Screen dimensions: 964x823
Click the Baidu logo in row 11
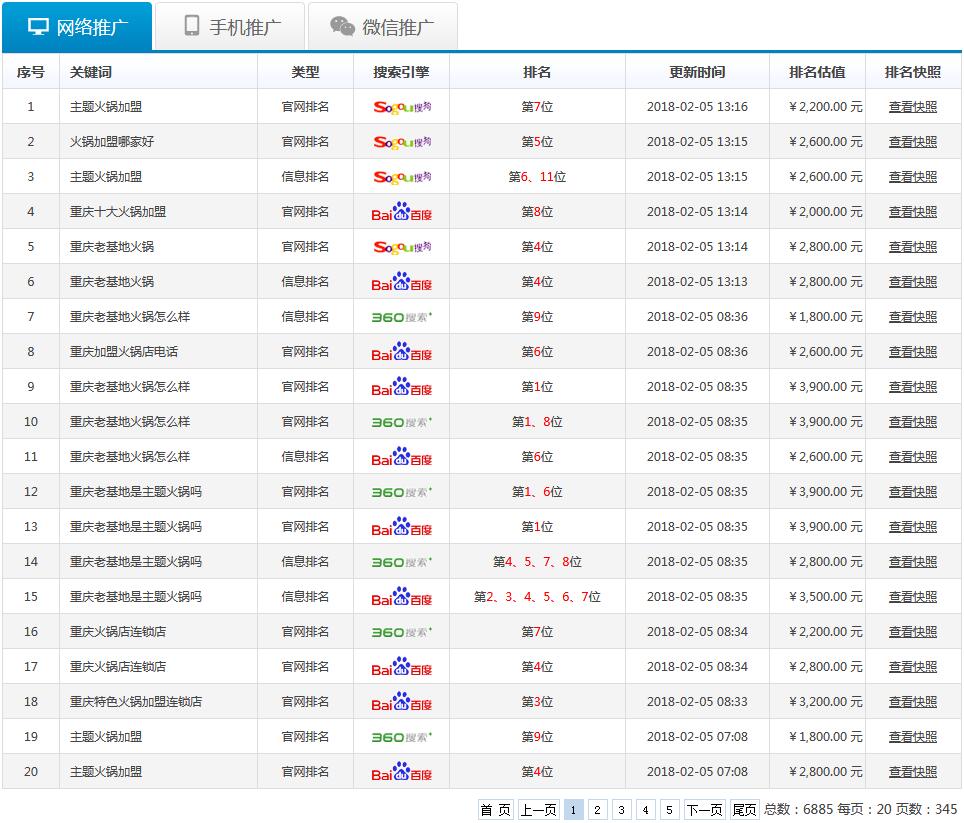coord(401,457)
